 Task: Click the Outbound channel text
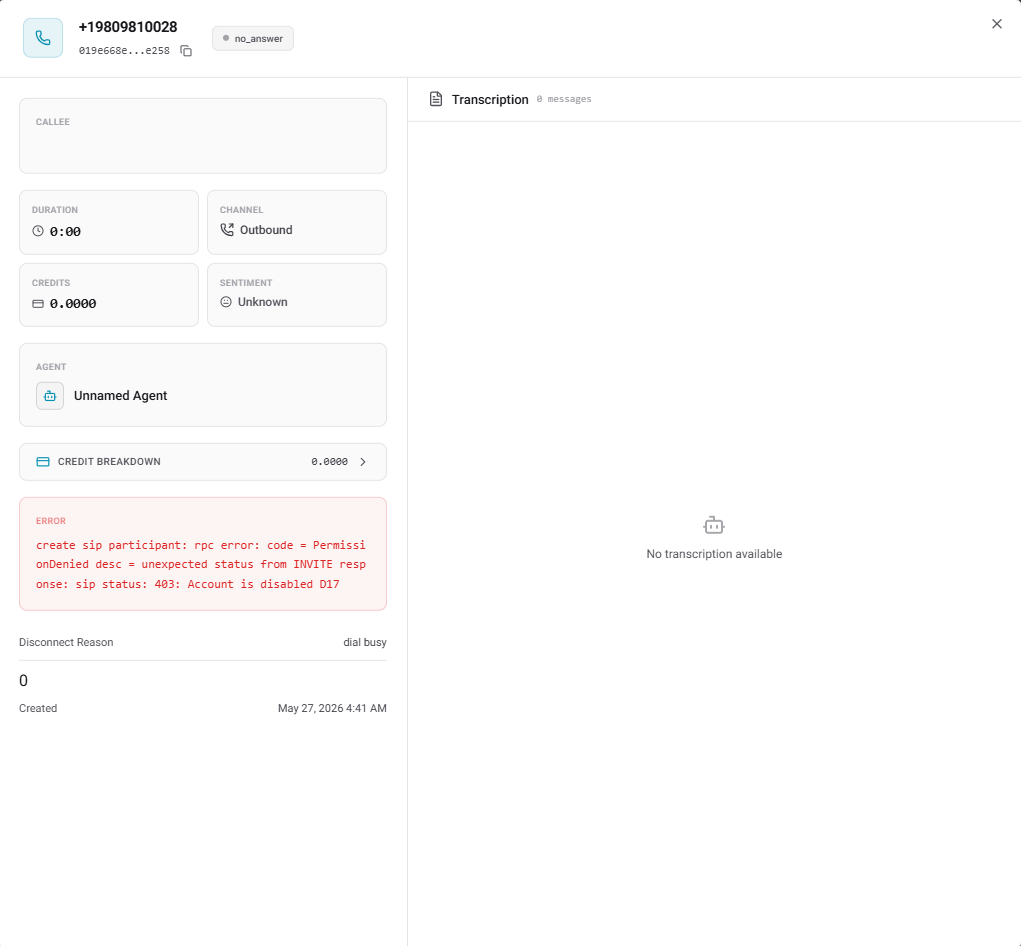(x=266, y=230)
